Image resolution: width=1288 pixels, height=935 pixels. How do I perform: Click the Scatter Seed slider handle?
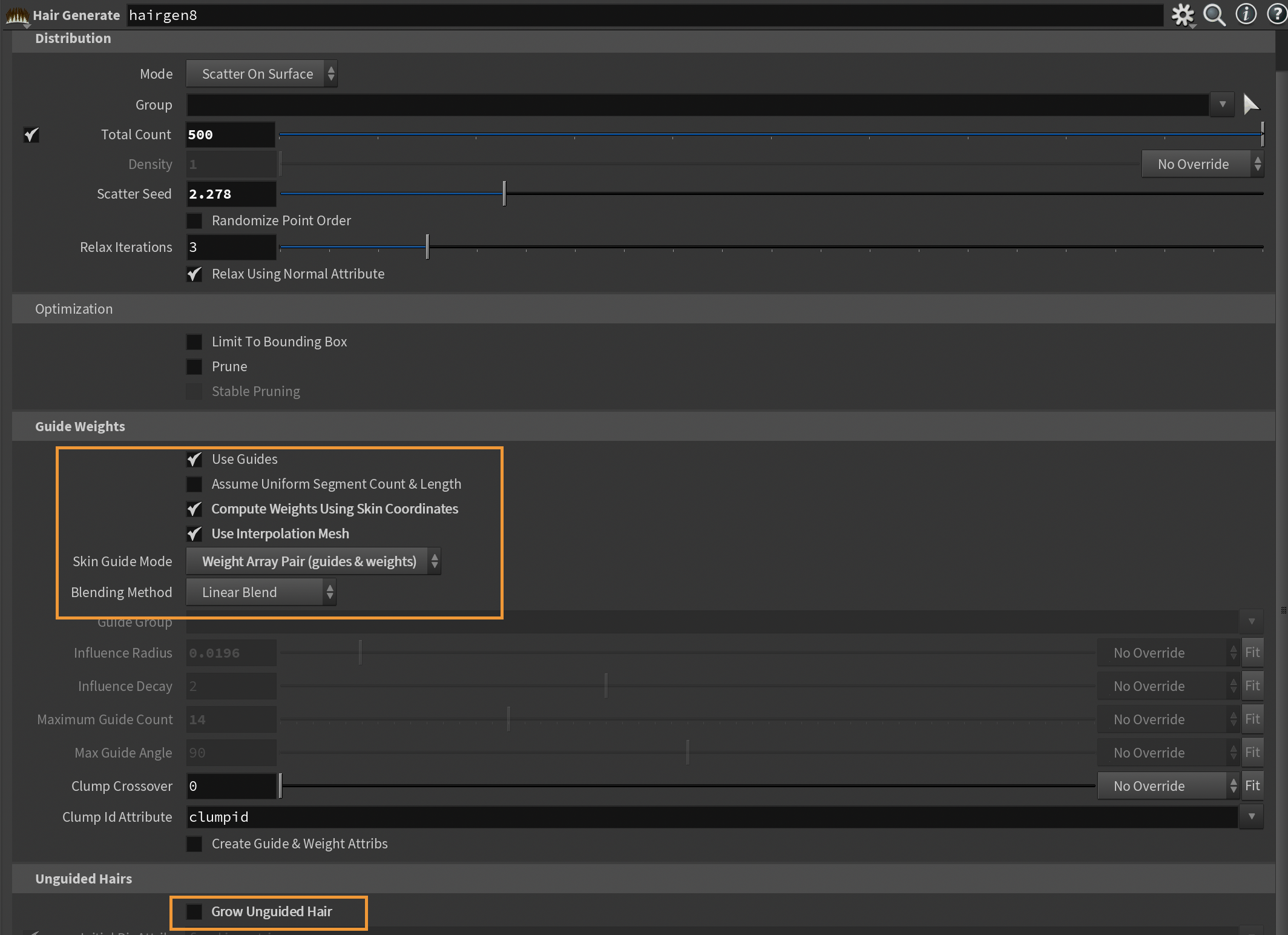point(504,194)
